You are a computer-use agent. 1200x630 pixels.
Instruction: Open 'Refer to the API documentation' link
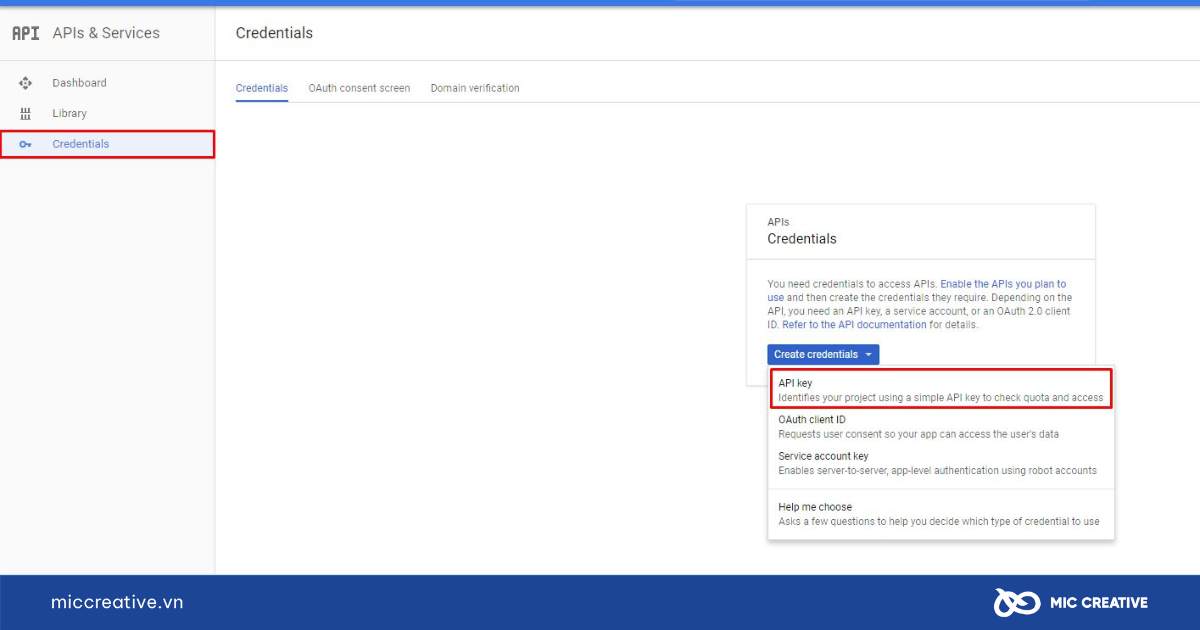pos(854,324)
